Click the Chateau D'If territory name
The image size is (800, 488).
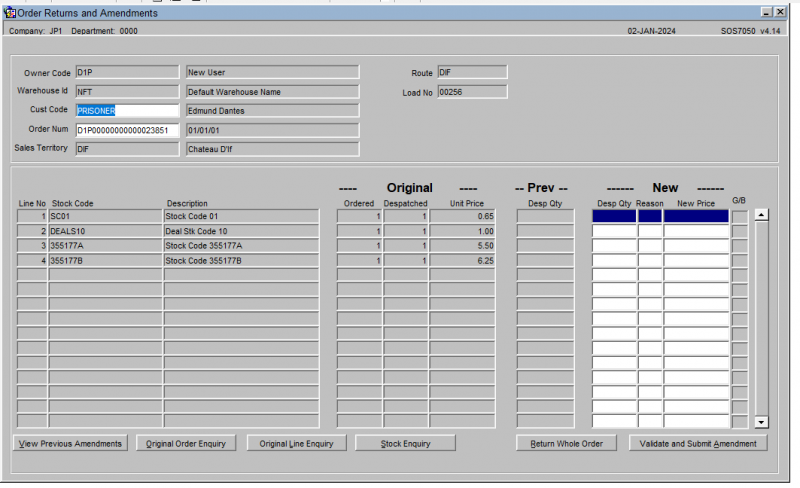click(x=272, y=149)
